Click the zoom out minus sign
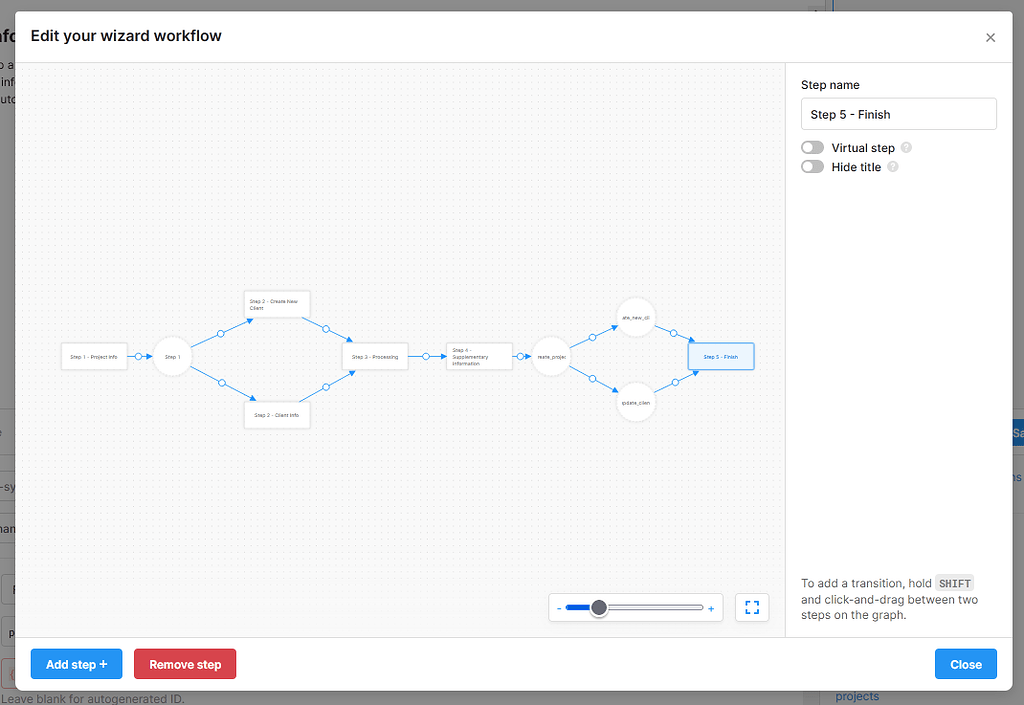 (559, 608)
